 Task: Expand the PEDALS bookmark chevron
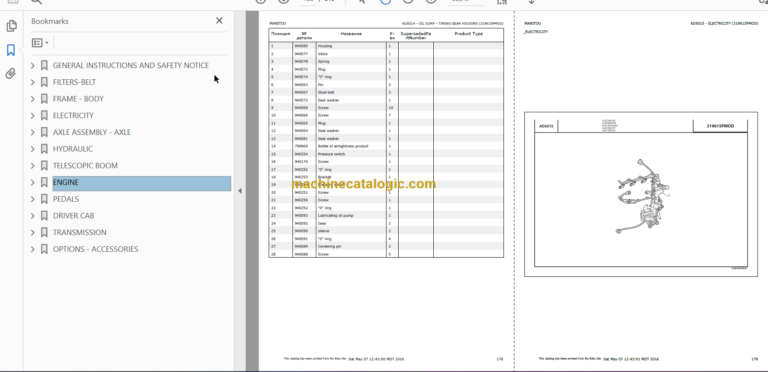(33, 199)
